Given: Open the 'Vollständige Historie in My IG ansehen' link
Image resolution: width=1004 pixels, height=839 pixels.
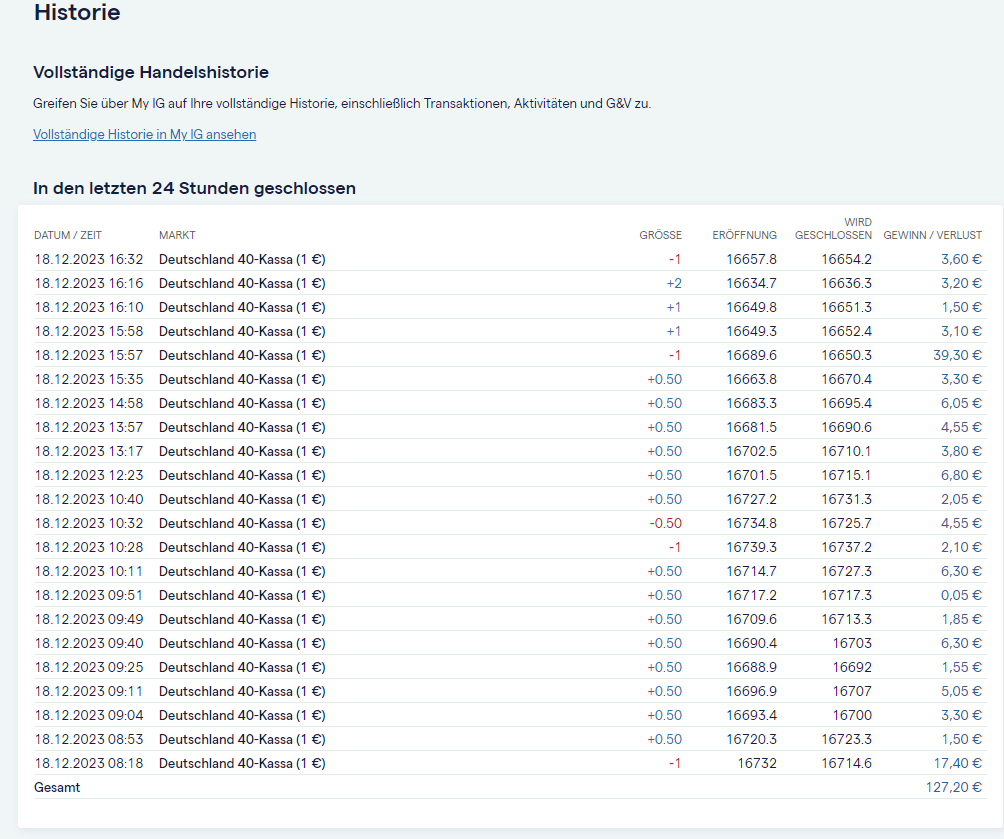Looking at the screenshot, I should click(144, 134).
